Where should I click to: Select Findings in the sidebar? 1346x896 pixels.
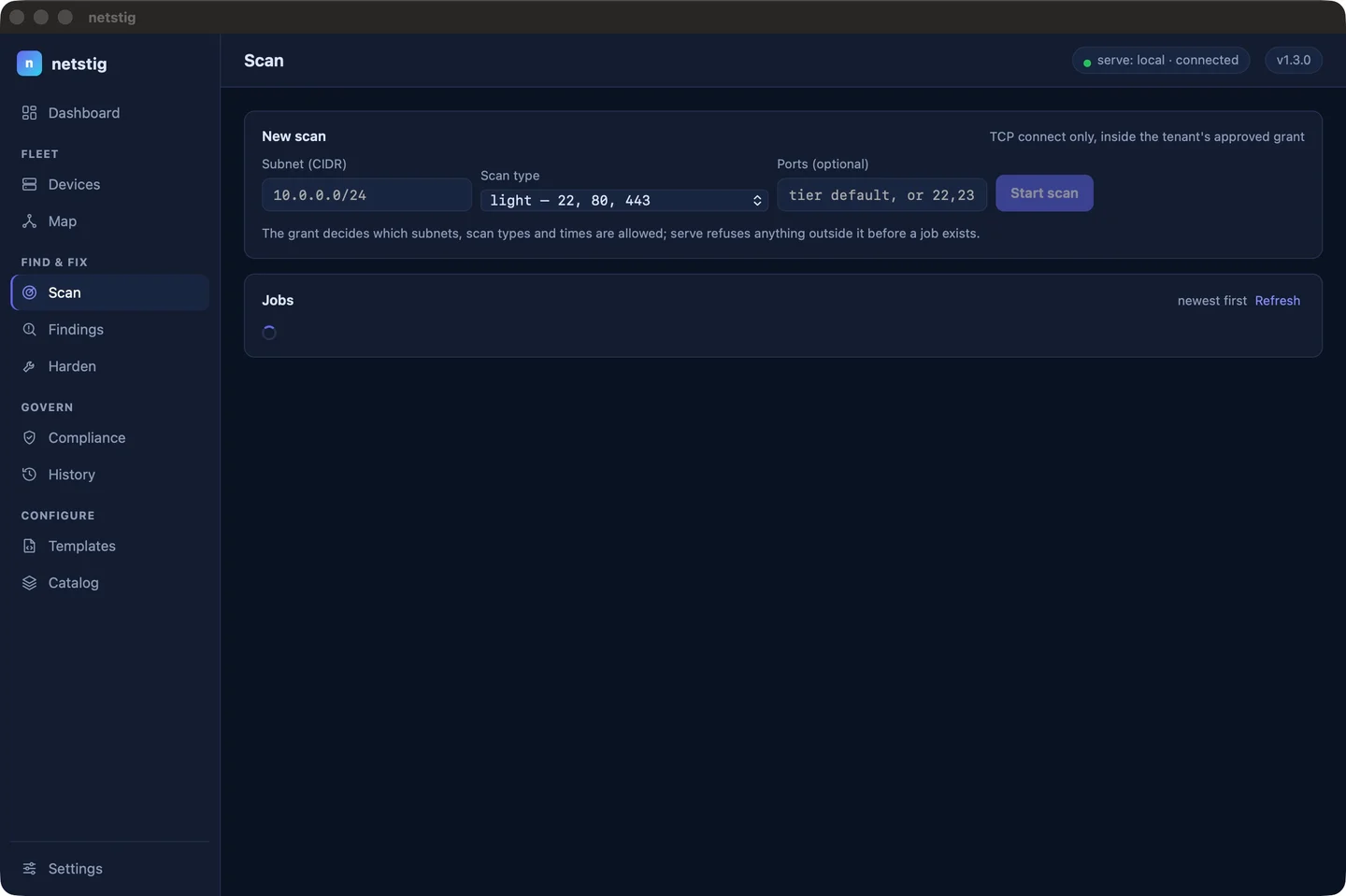110,330
